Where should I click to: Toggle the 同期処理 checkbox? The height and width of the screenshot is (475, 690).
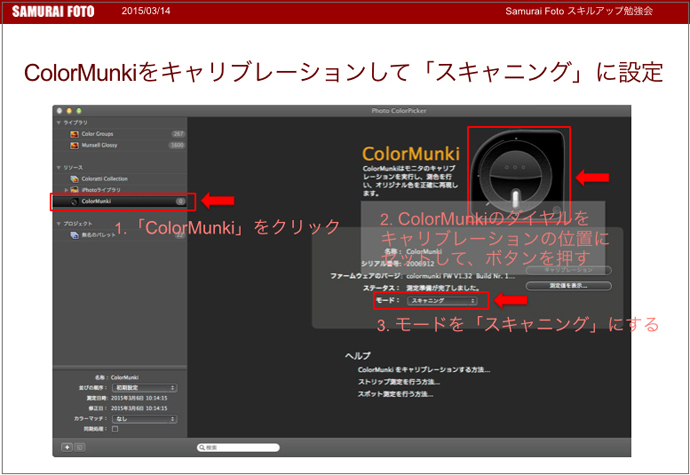[x=115, y=429]
